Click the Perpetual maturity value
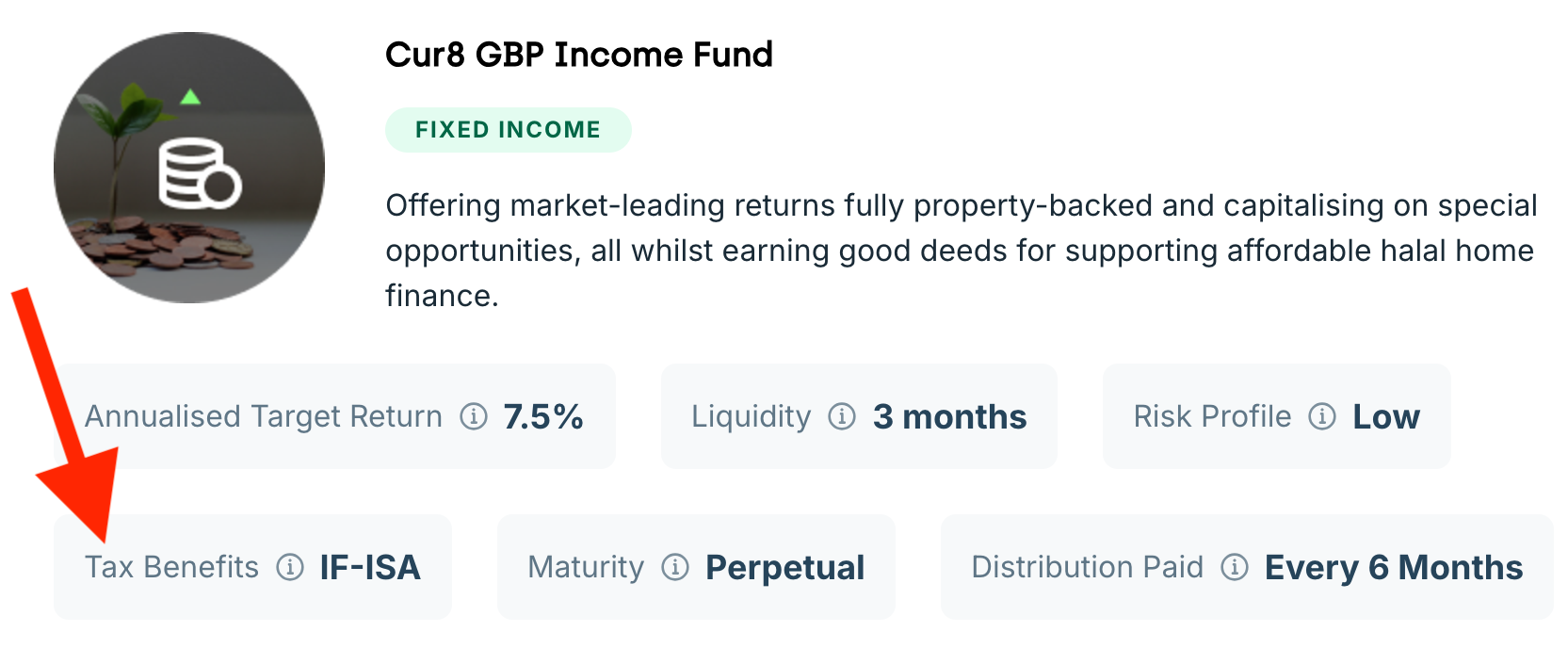 (x=784, y=567)
